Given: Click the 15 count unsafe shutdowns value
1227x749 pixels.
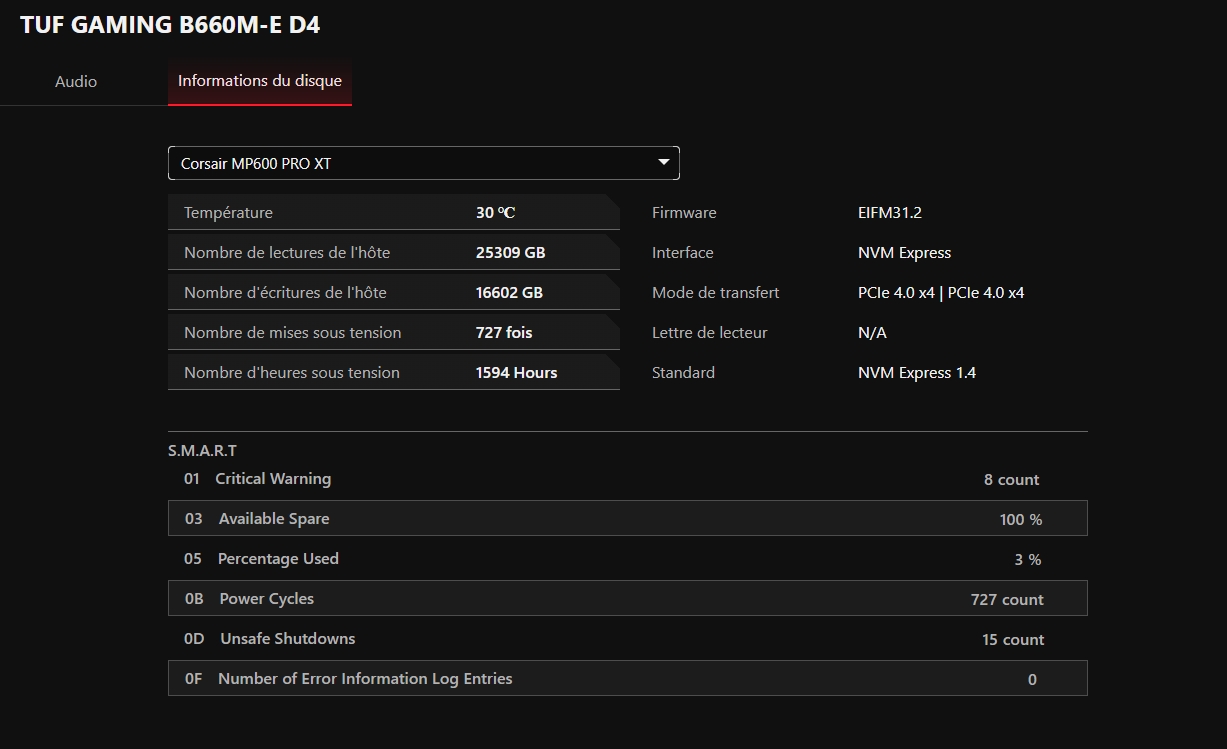Looking at the screenshot, I should 1013,640.
